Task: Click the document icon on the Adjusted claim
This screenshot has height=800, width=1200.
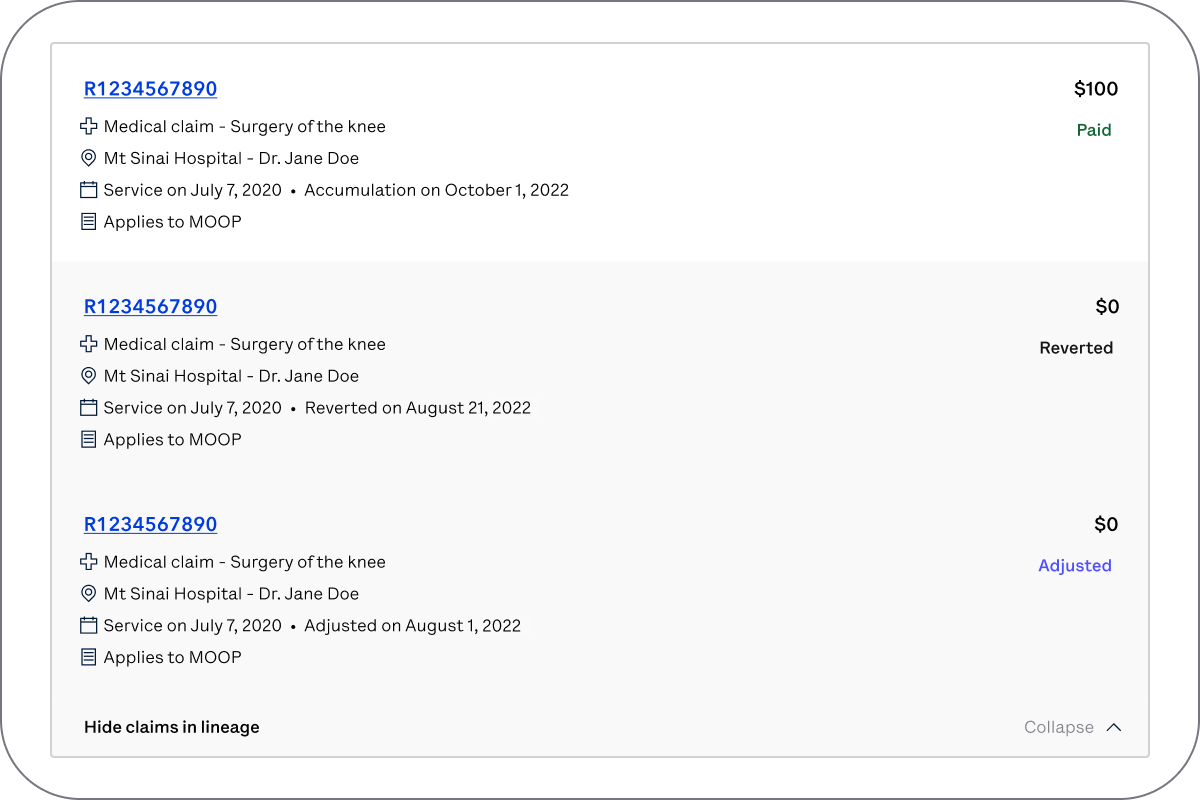Action: (x=89, y=657)
